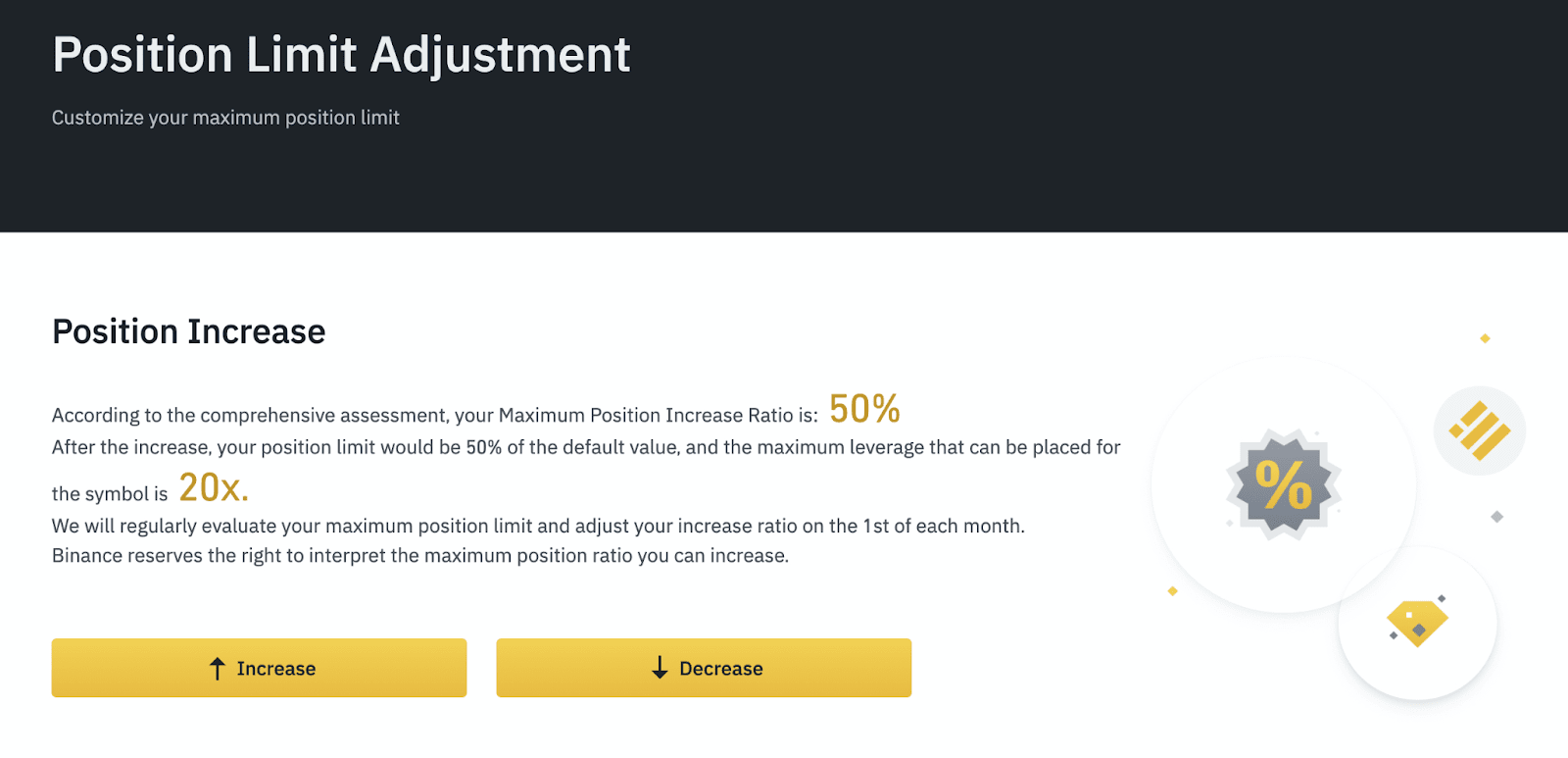Click the small gray diamond decoration
Image resolution: width=1568 pixels, height=758 pixels.
[x=1496, y=517]
